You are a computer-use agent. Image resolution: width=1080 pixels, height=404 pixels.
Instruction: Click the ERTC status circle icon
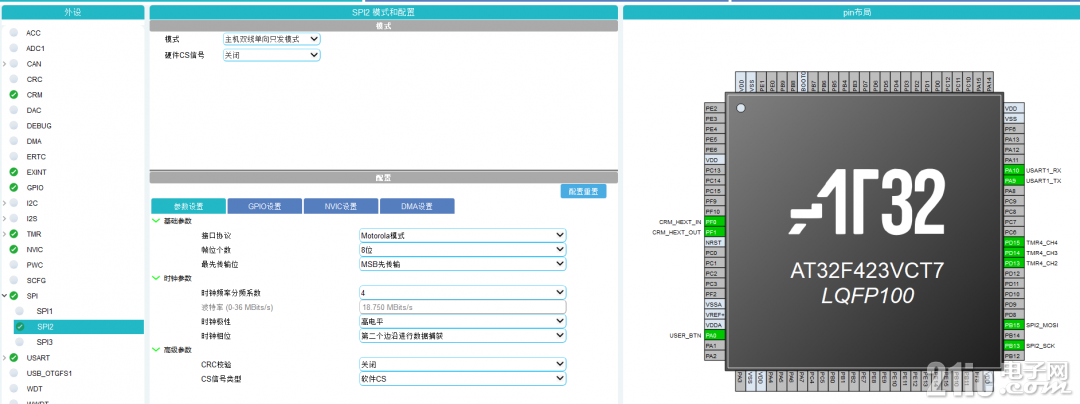point(14,156)
